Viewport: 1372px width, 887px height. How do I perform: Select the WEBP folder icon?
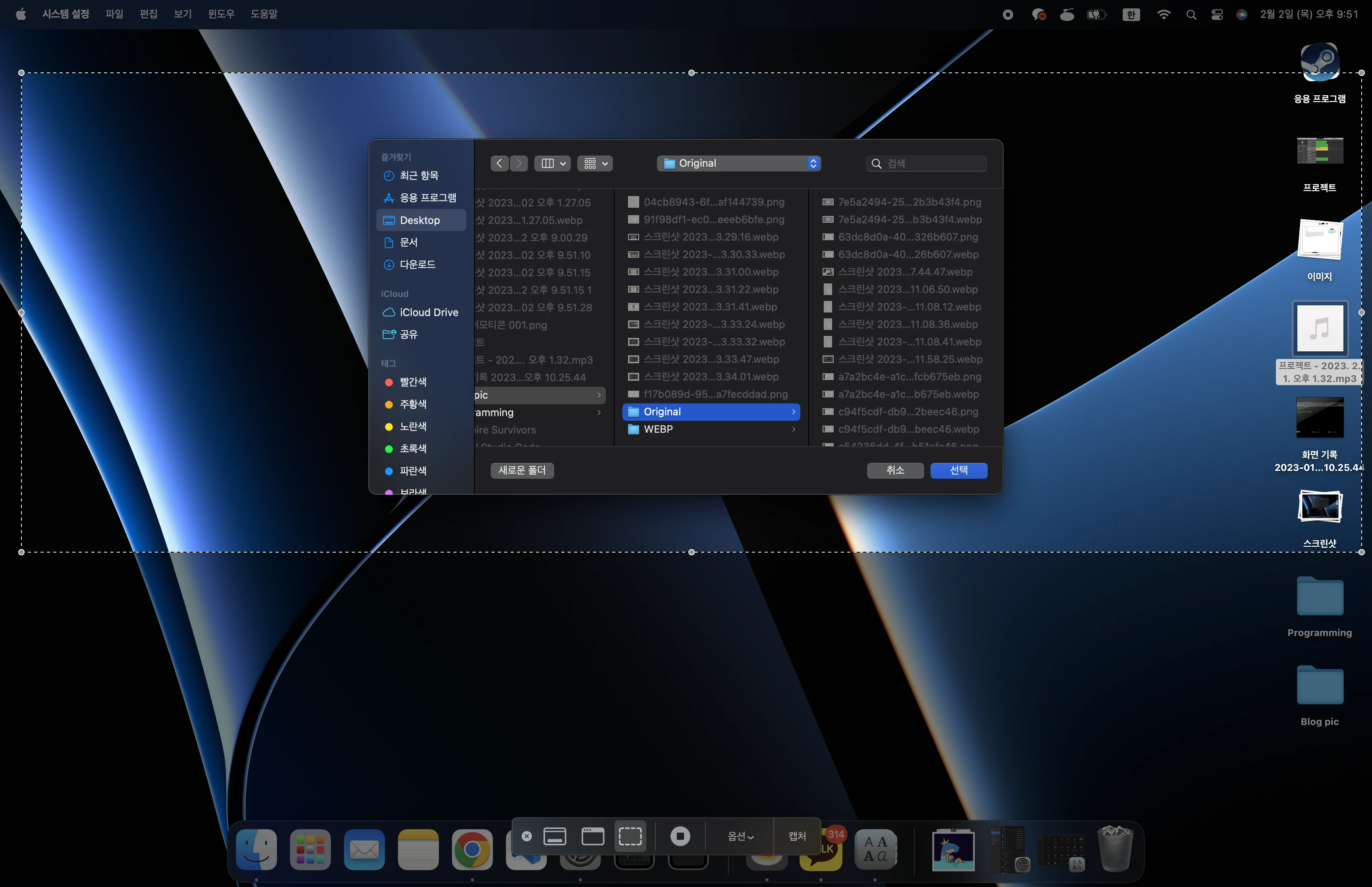coord(633,429)
